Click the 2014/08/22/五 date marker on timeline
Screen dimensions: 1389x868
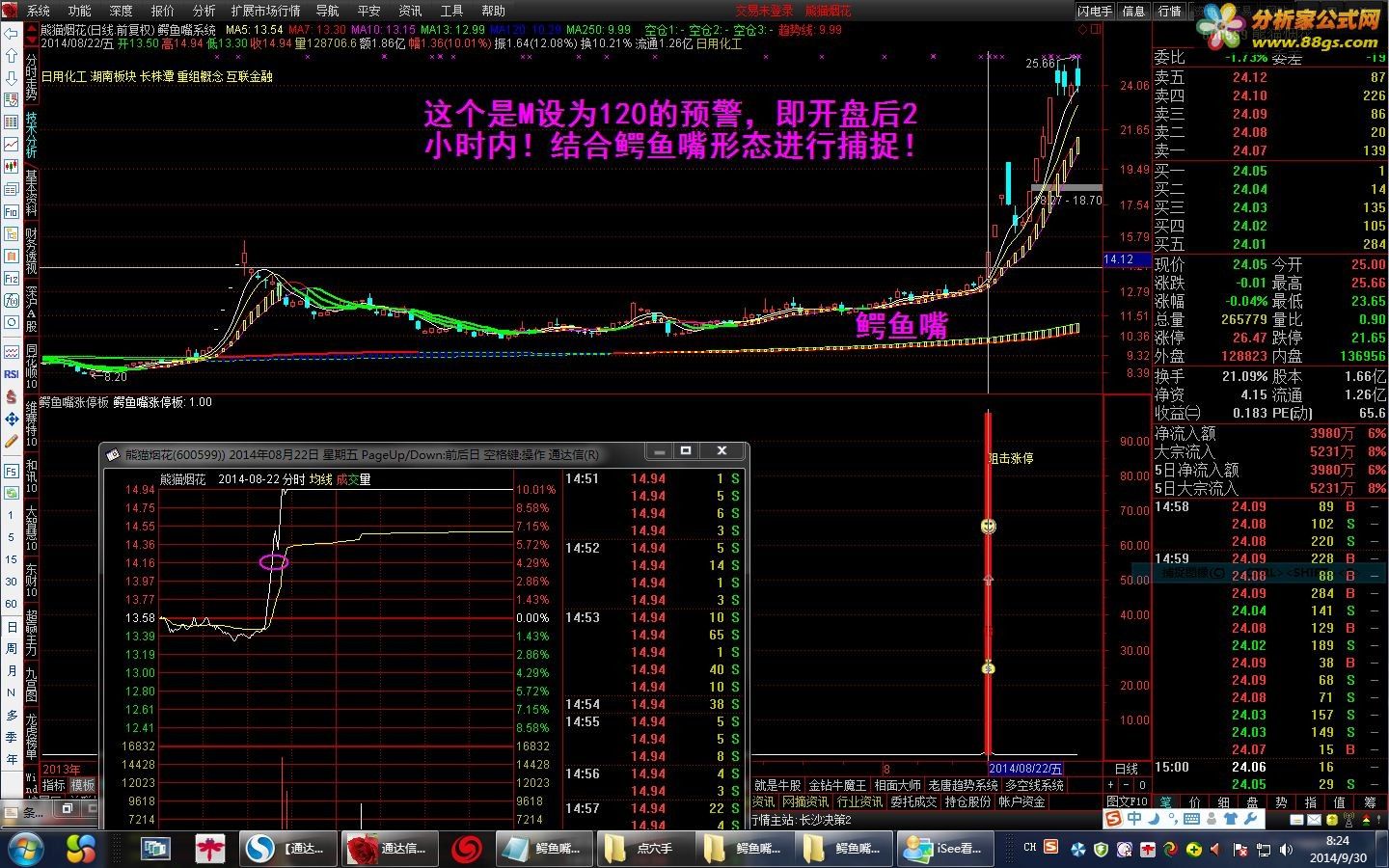pos(1025,769)
